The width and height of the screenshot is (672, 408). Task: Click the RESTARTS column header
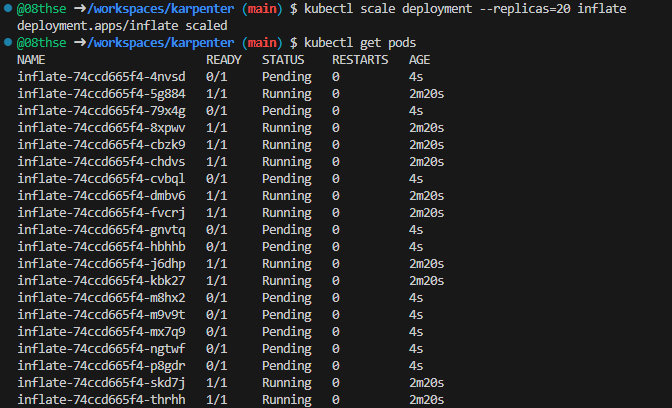(360, 60)
